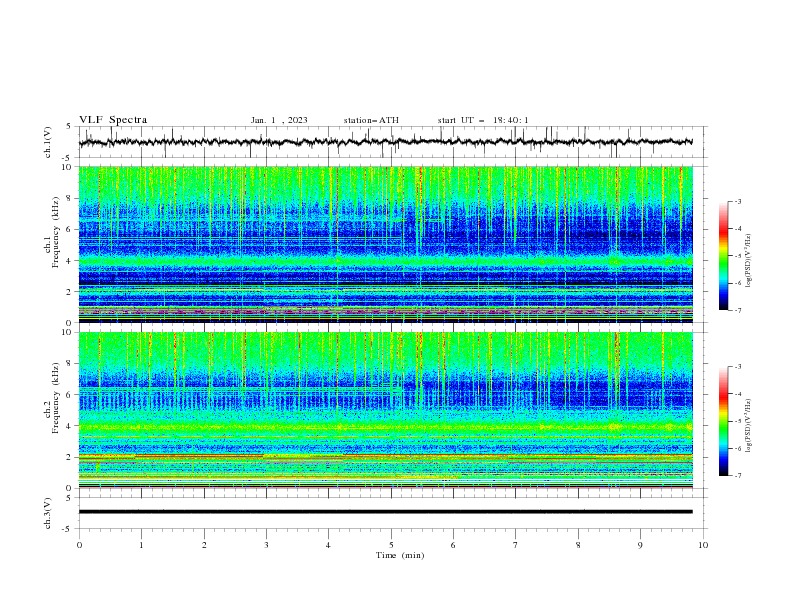This screenshot has height=612, width=792.
Task: Click time axis tick label "0"
Action: (79, 545)
